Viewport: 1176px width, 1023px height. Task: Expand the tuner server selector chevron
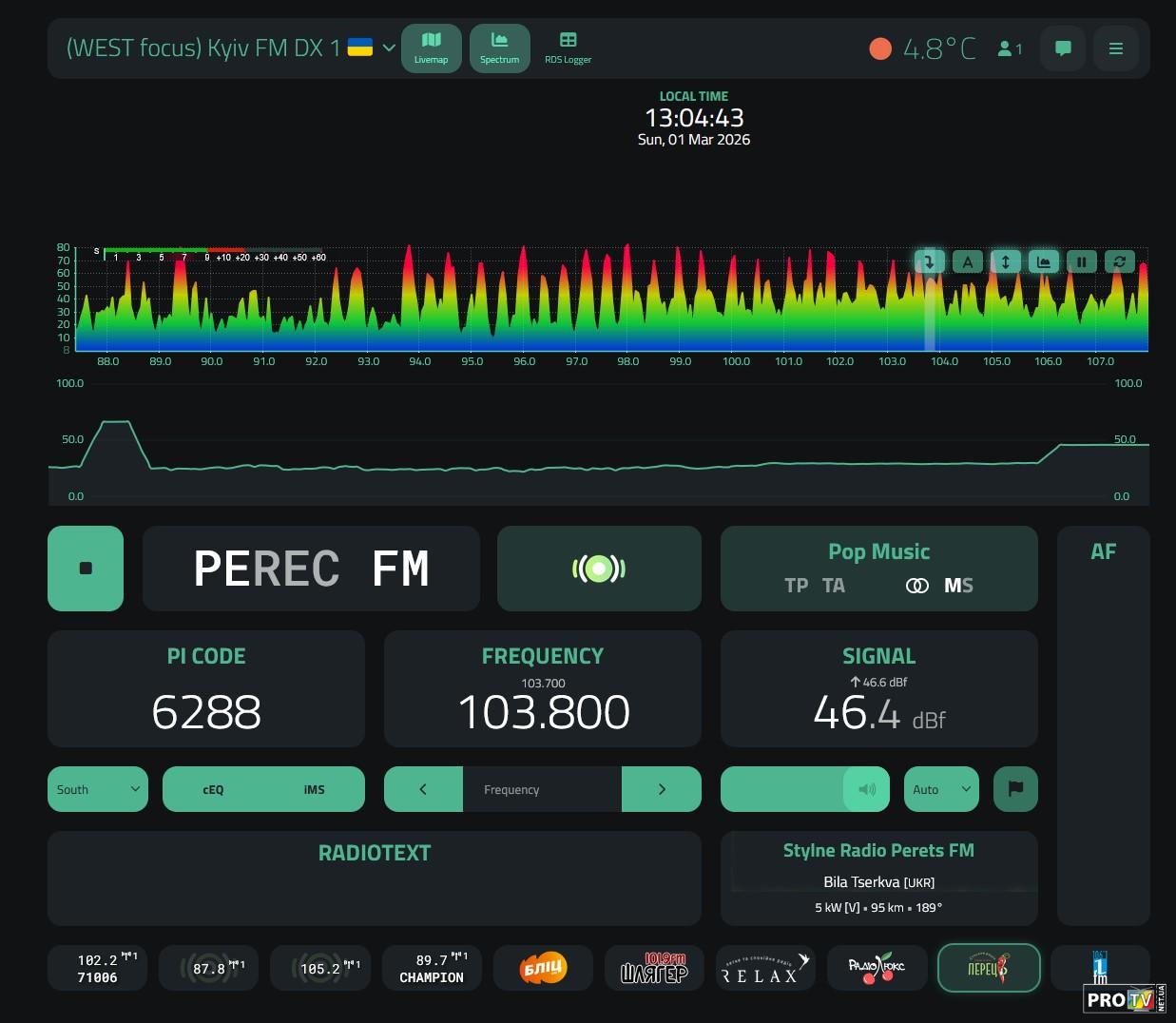pyautogui.click(x=388, y=48)
